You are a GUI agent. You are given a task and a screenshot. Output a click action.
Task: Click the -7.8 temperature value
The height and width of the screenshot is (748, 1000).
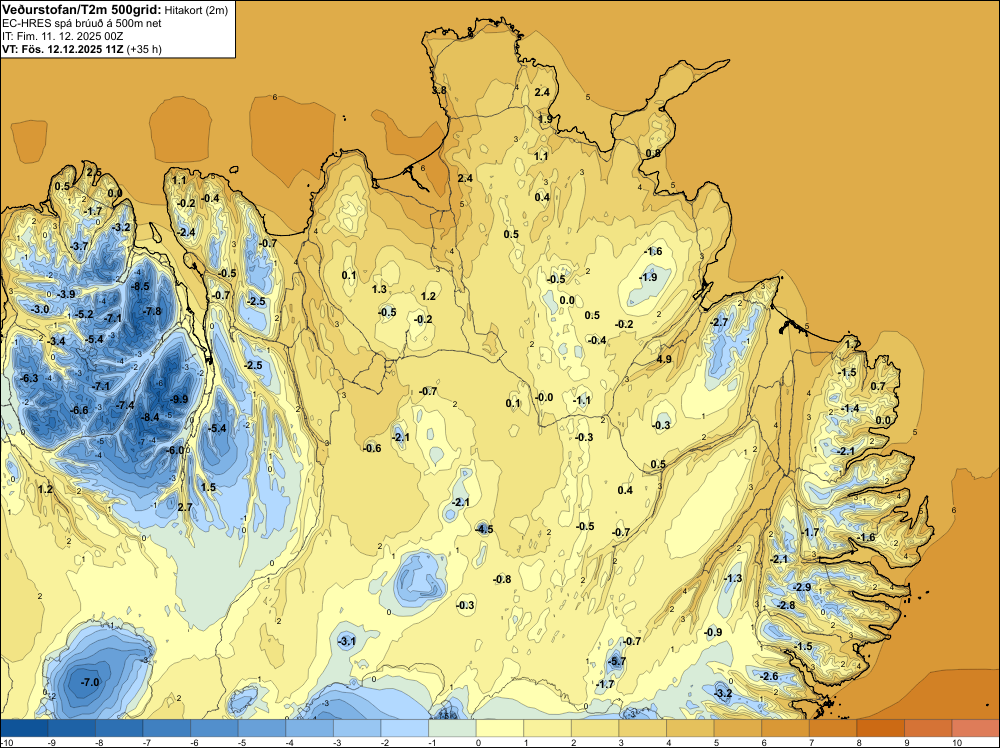pos(152,311)
